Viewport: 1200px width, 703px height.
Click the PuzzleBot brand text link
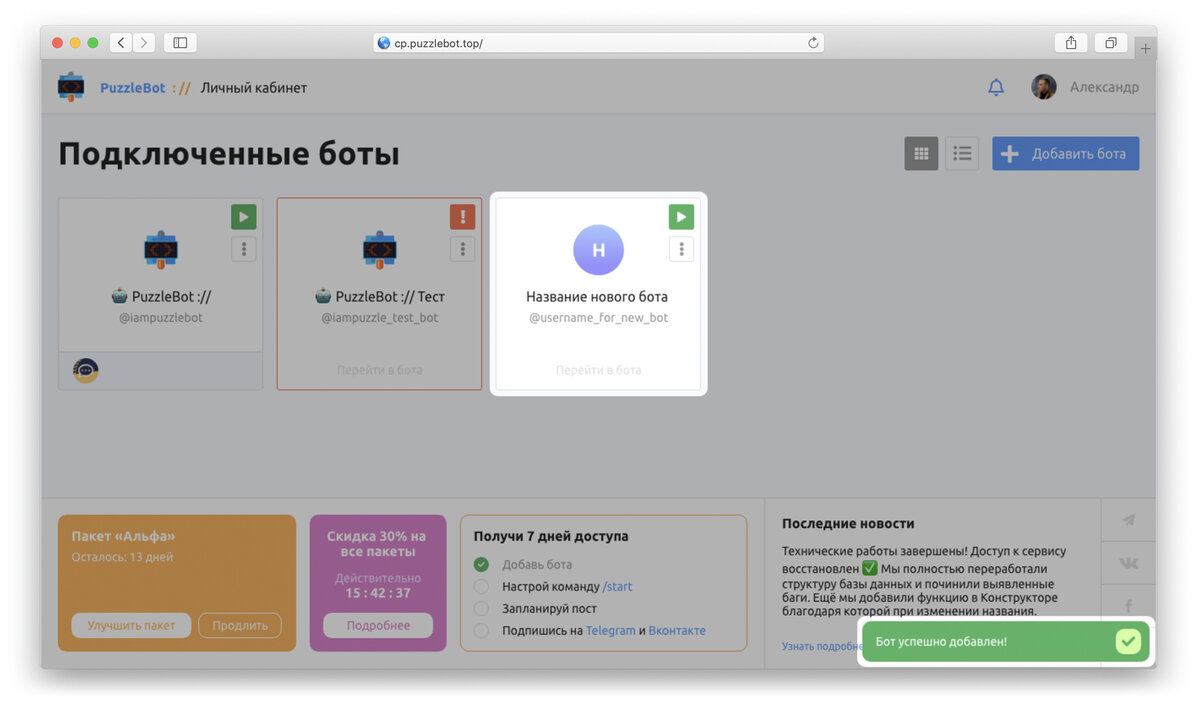pyautogui.click(x=133, y=88)
